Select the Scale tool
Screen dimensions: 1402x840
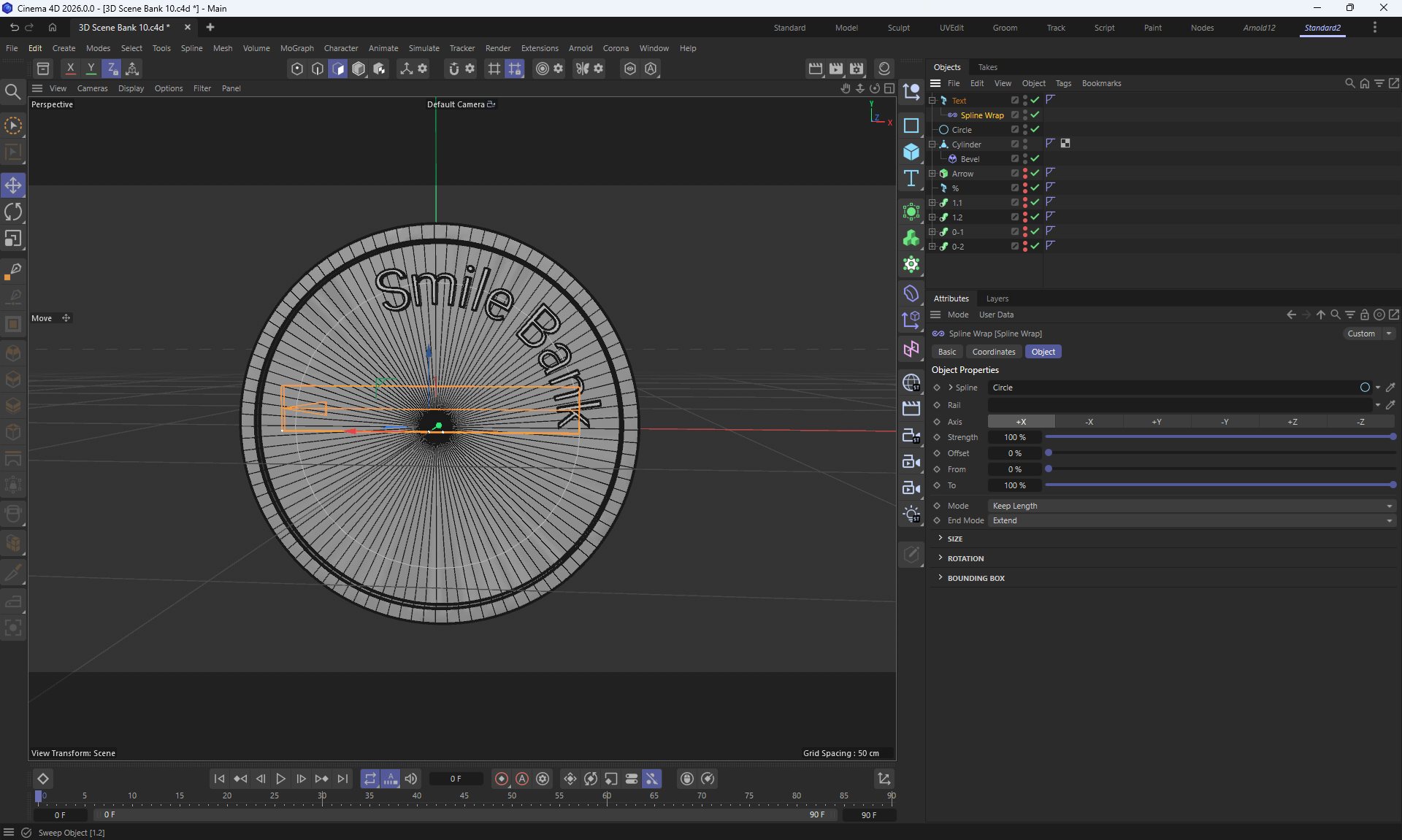tap(13, 239)
